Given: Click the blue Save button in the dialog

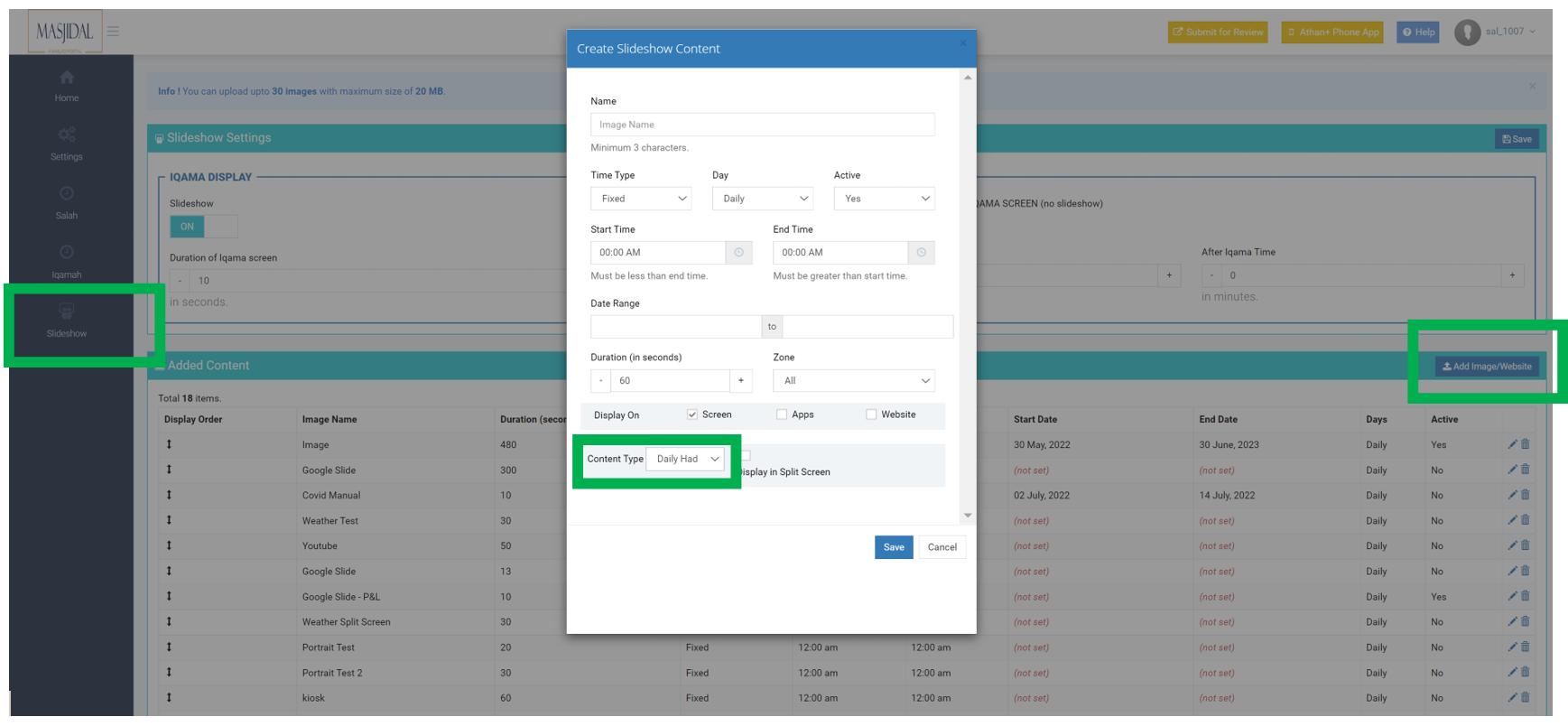Looking at the screenshot, I should (x=893, y=547).
